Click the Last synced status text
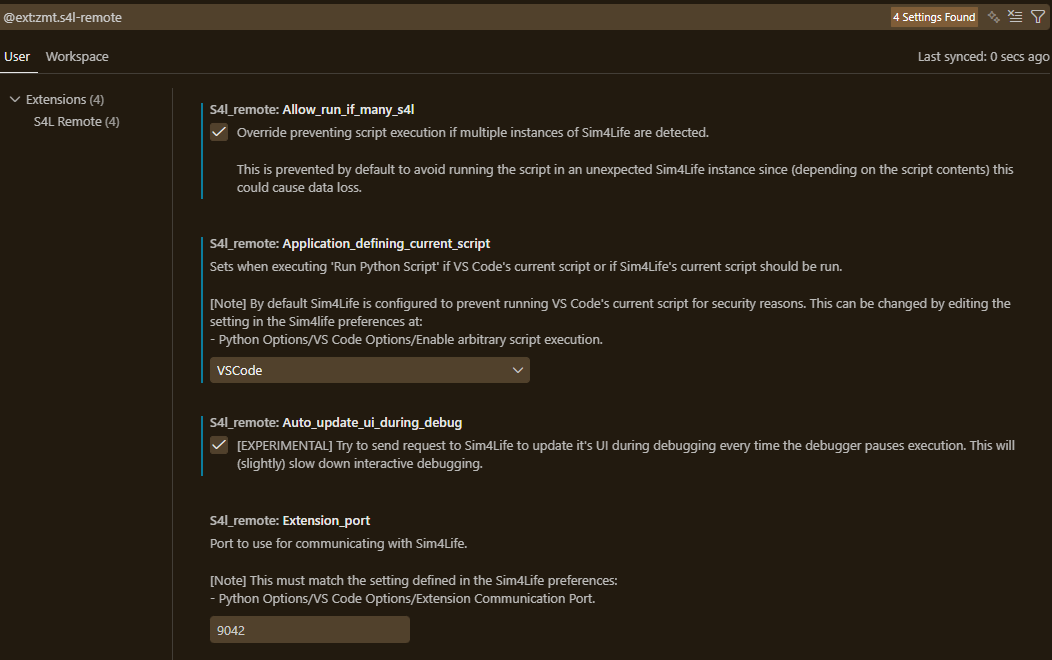The height and width of the screenshot is (660, 1052). [983, 58]
